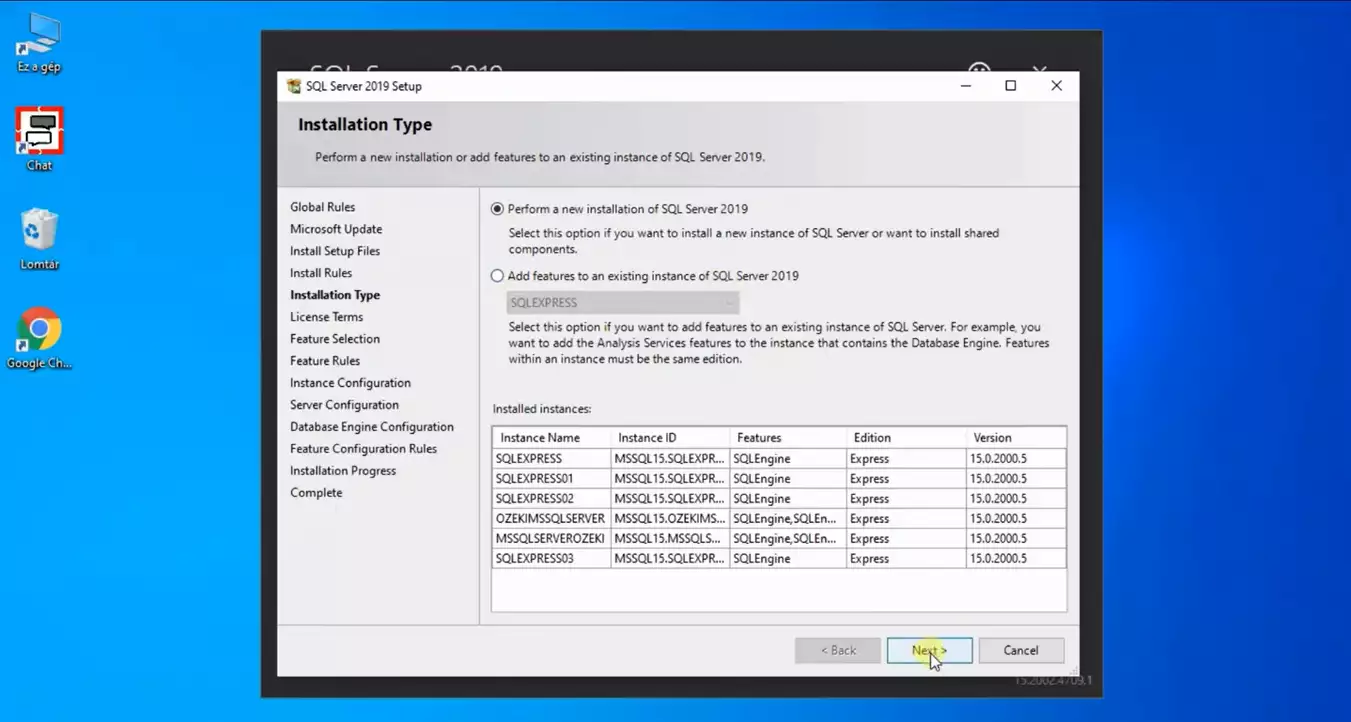Click the Features cell of SQLEXPRESS03 row
This screenshot has width=1351, height=722.
[788, 559]
